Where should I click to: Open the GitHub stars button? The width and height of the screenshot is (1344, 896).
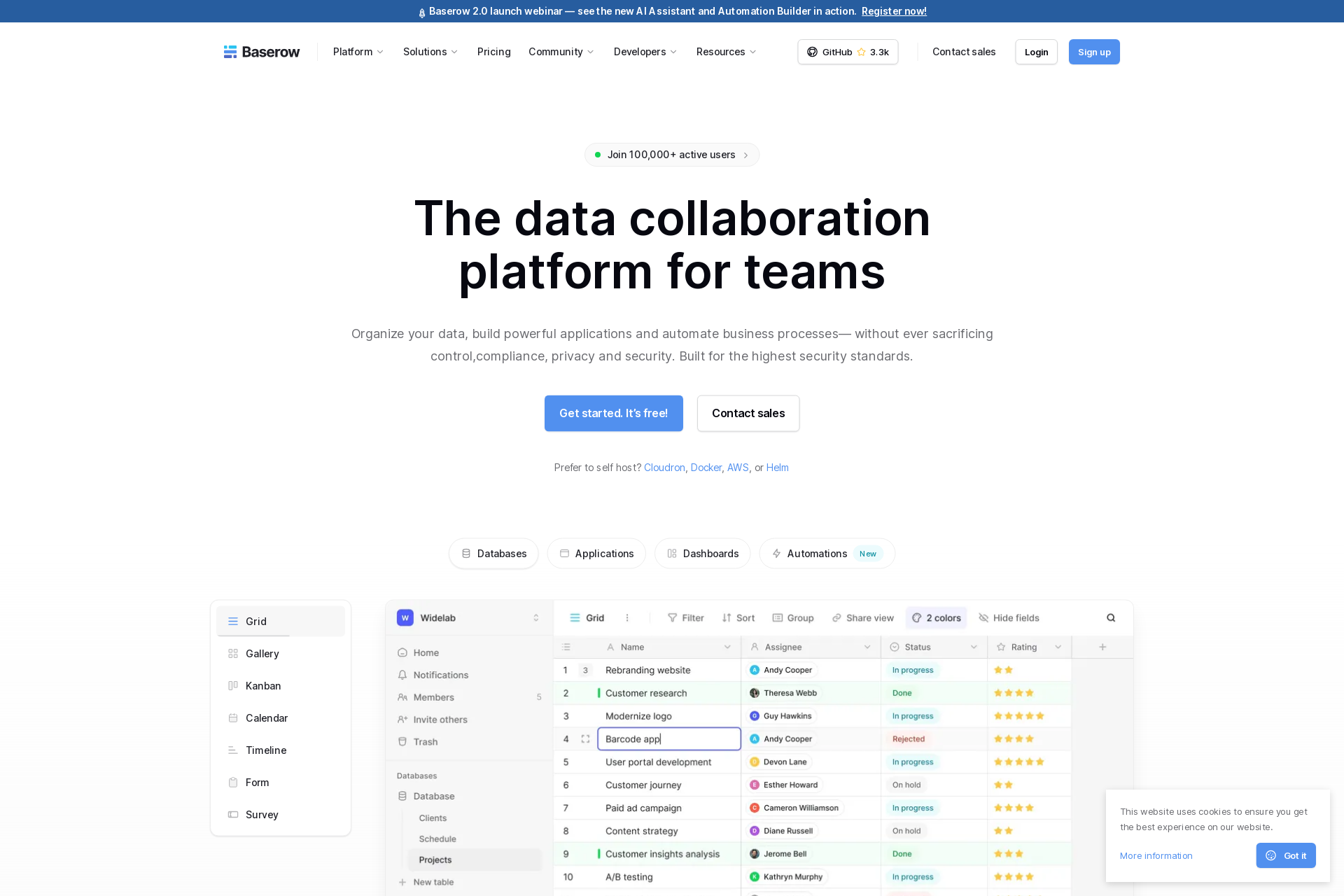click(848, 52)
